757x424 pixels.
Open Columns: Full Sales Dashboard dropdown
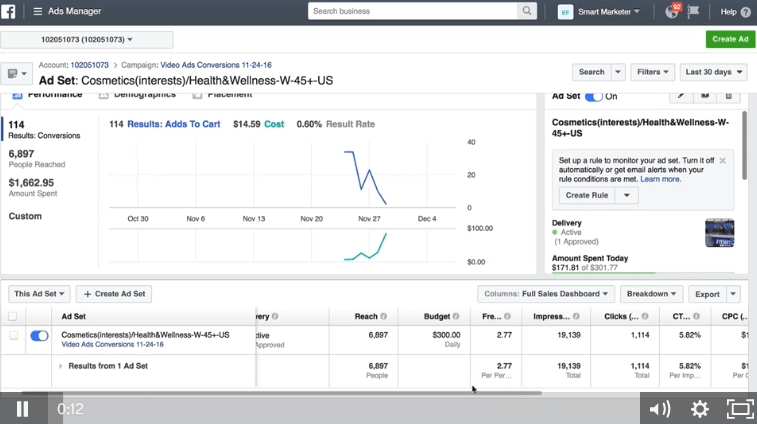[x=546, y=294]
